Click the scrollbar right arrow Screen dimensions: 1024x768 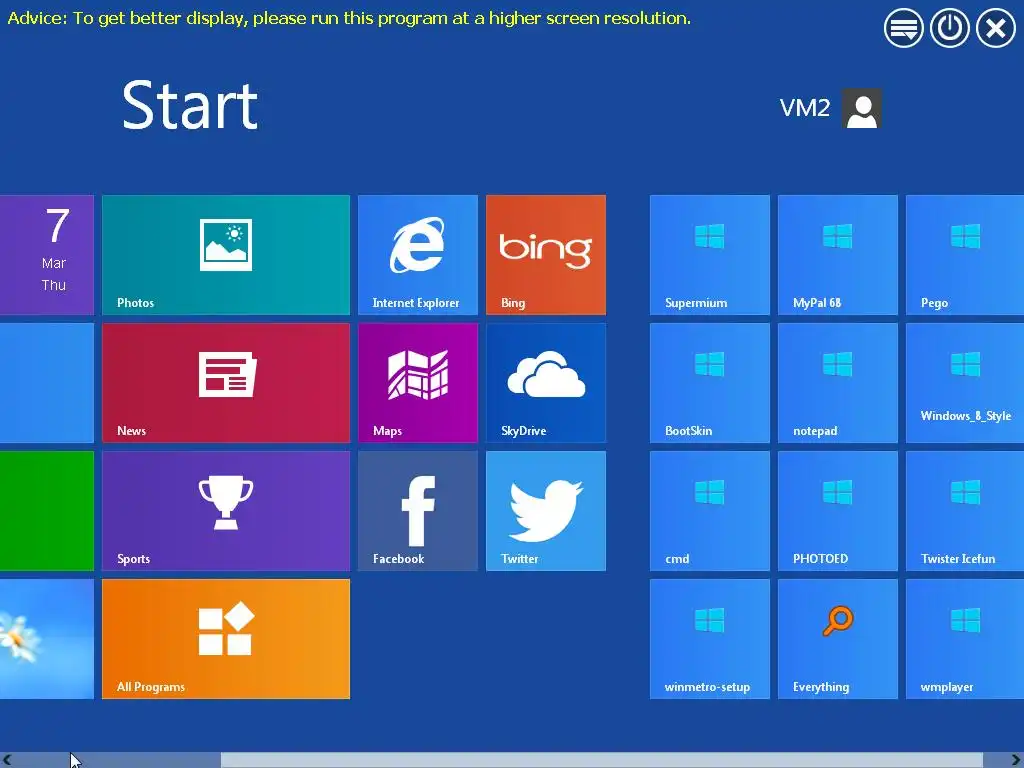click(1016, 760)
